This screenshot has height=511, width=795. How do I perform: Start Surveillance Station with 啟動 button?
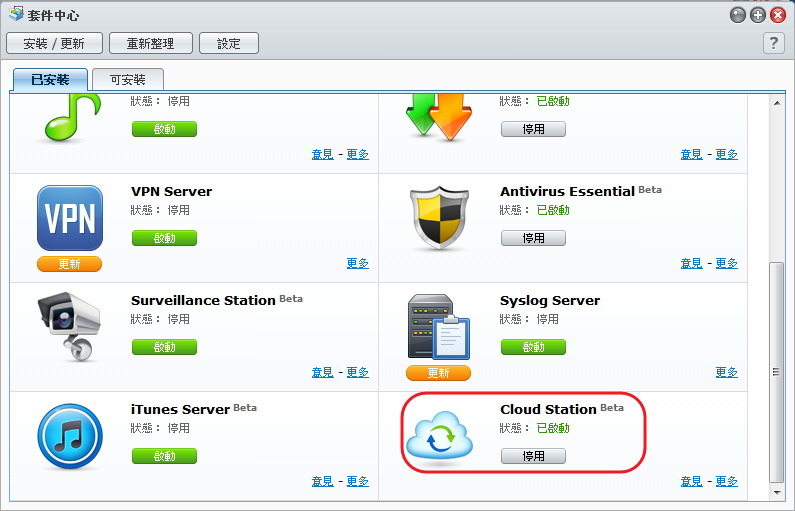coord(164,347)
